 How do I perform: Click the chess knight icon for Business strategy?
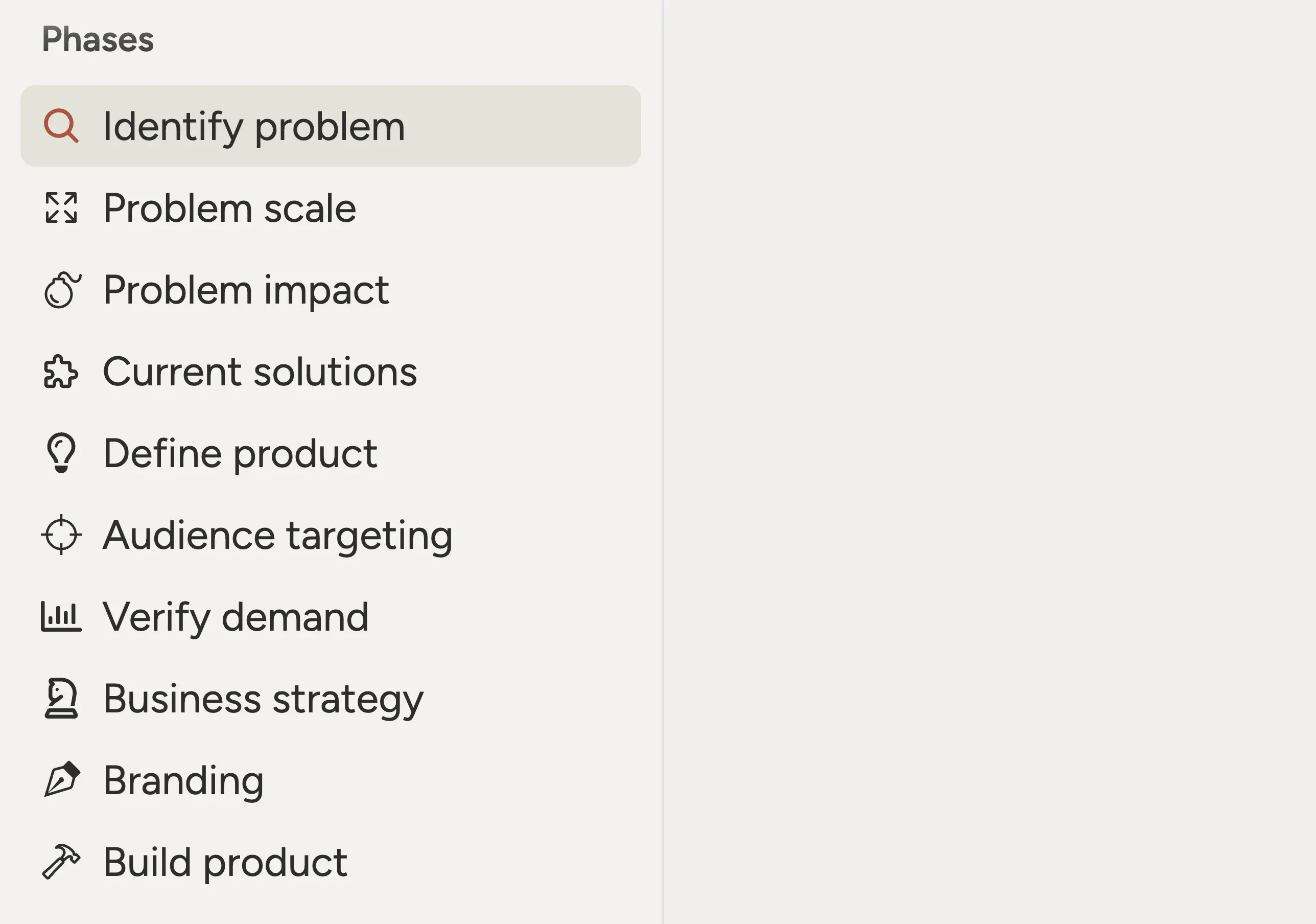pyautogui.click(x=61, y=699)
